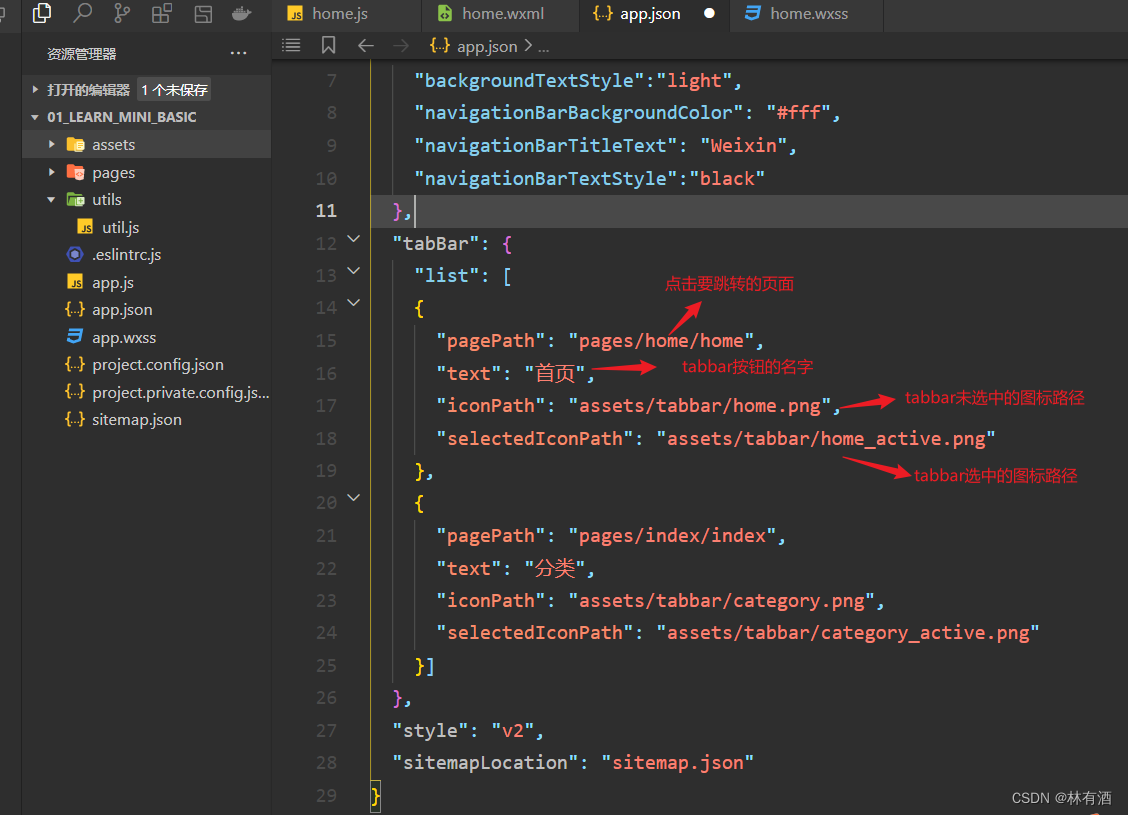The height and width of the screenshot is (815, 1128).
Task: Click the "v2" style value
Action: point(513,731)
